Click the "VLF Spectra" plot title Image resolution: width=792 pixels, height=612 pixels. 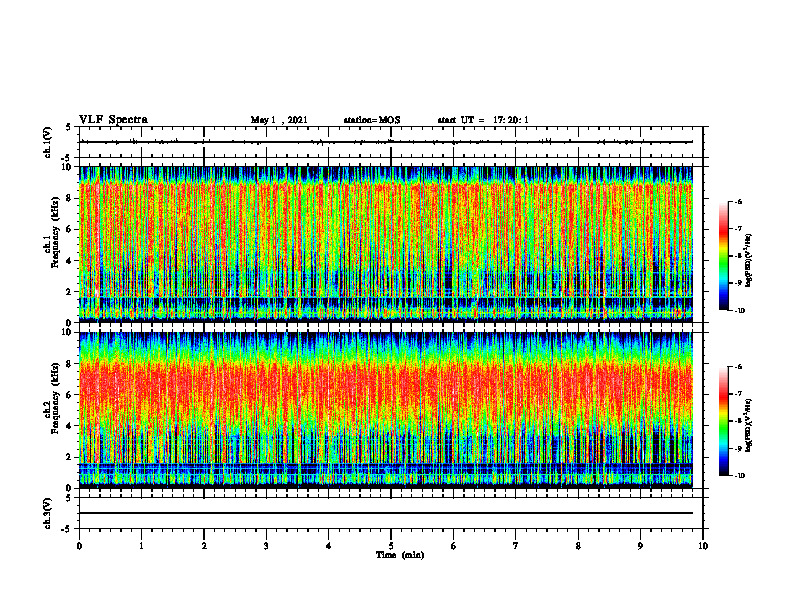[113, 120]
